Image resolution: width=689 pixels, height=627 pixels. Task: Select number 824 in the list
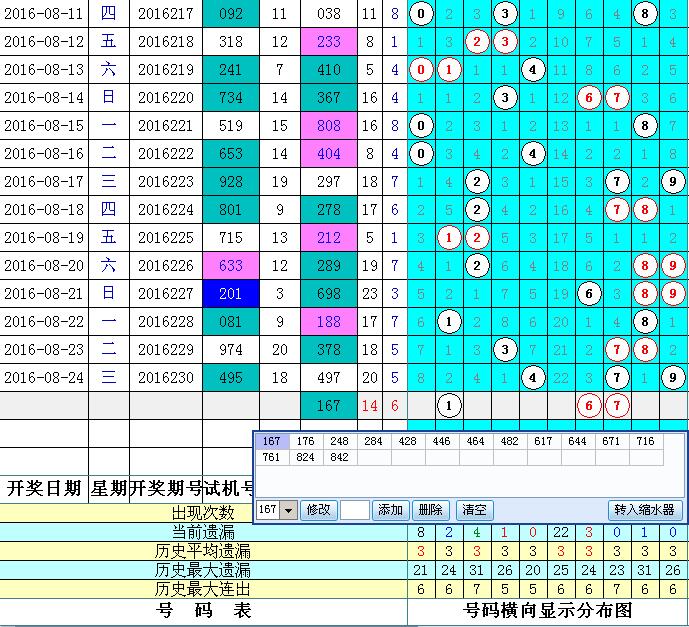[x=306, y=457]
